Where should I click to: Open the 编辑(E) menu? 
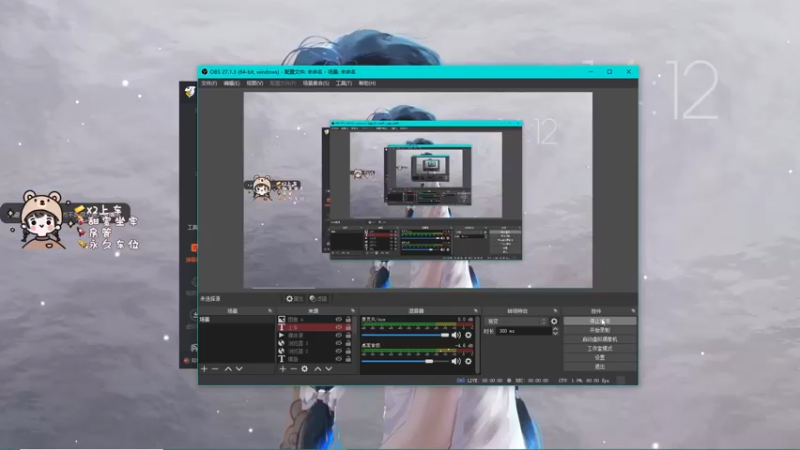click(x=232, y=83)
